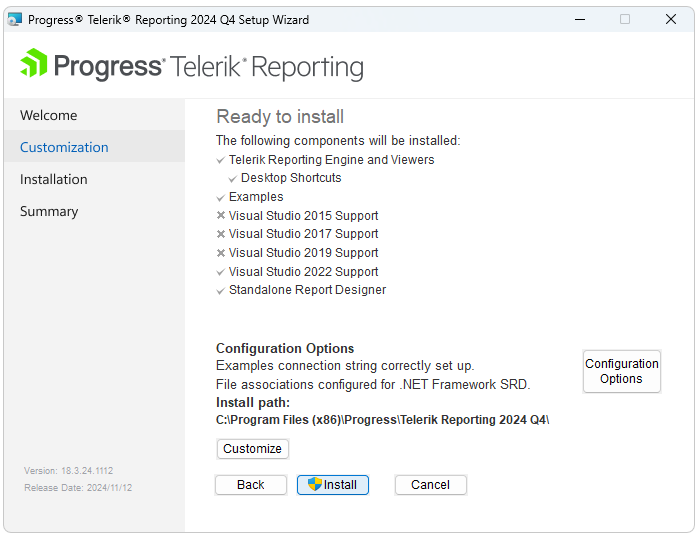Click the Customize button
The image size is (699, 536).
253,449
